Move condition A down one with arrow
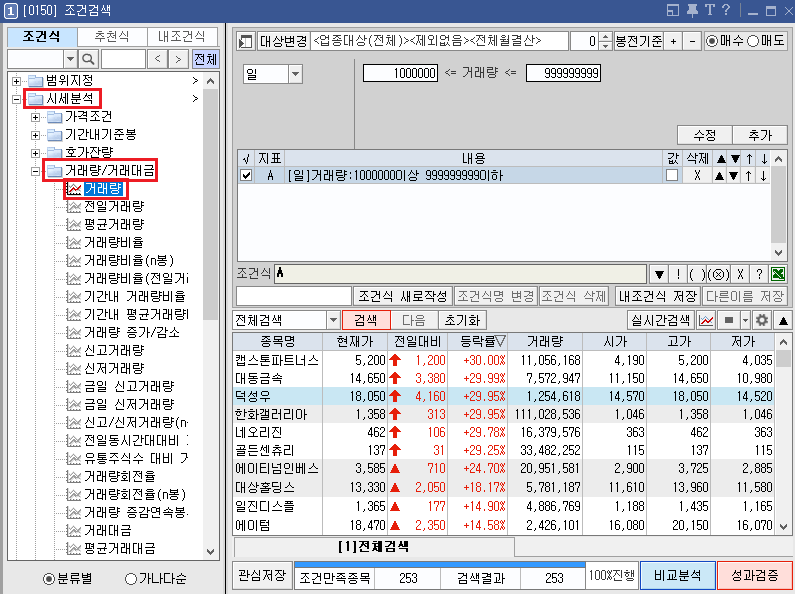This screenshot has width=795, height=594. point(764,175)
